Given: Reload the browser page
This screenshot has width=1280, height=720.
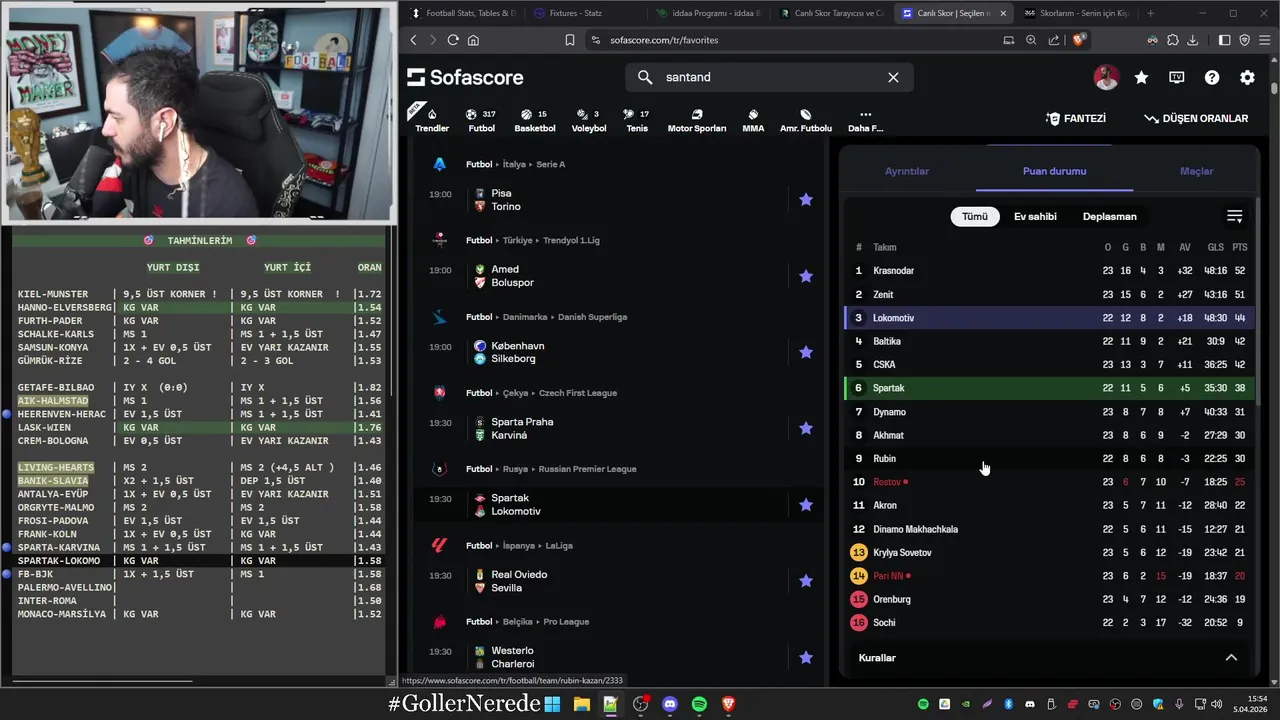Looking at the screenshot, I should 453,40.
